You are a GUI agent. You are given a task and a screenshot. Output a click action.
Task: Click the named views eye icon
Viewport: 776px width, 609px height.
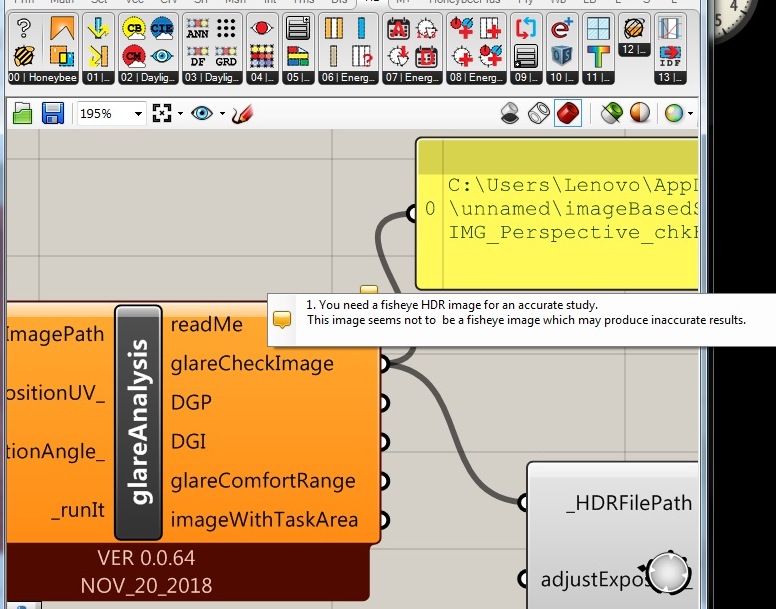[x=201, y=113]
